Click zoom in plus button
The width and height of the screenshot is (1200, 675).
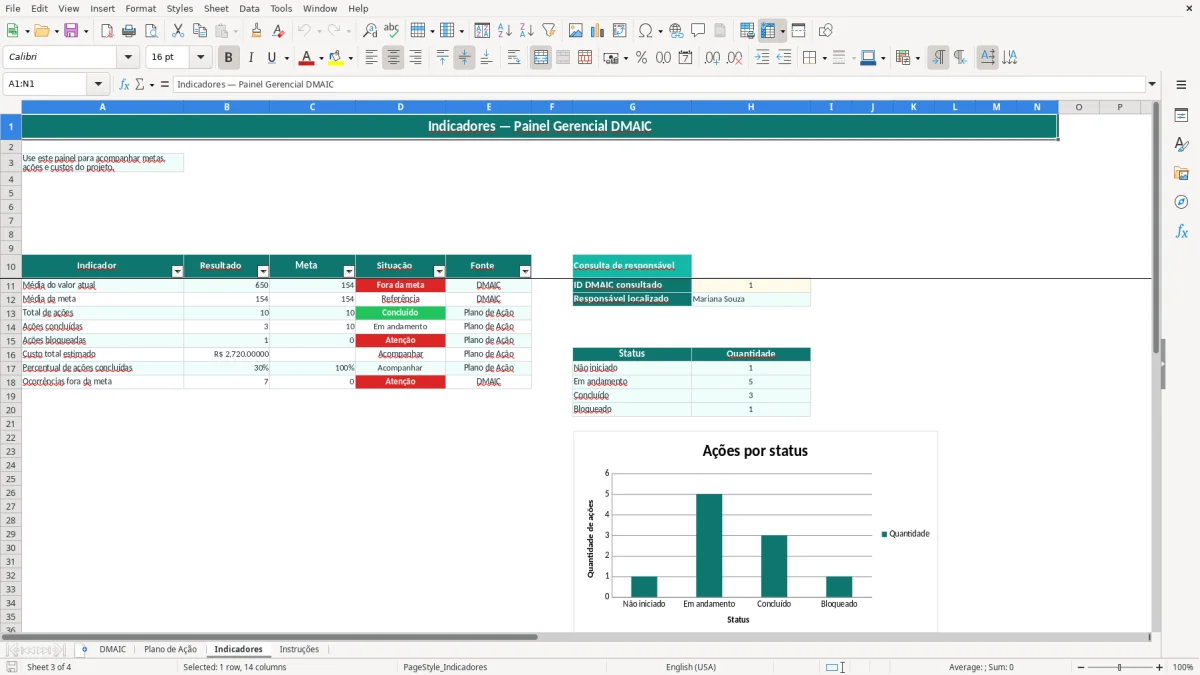click(1160, 667)
